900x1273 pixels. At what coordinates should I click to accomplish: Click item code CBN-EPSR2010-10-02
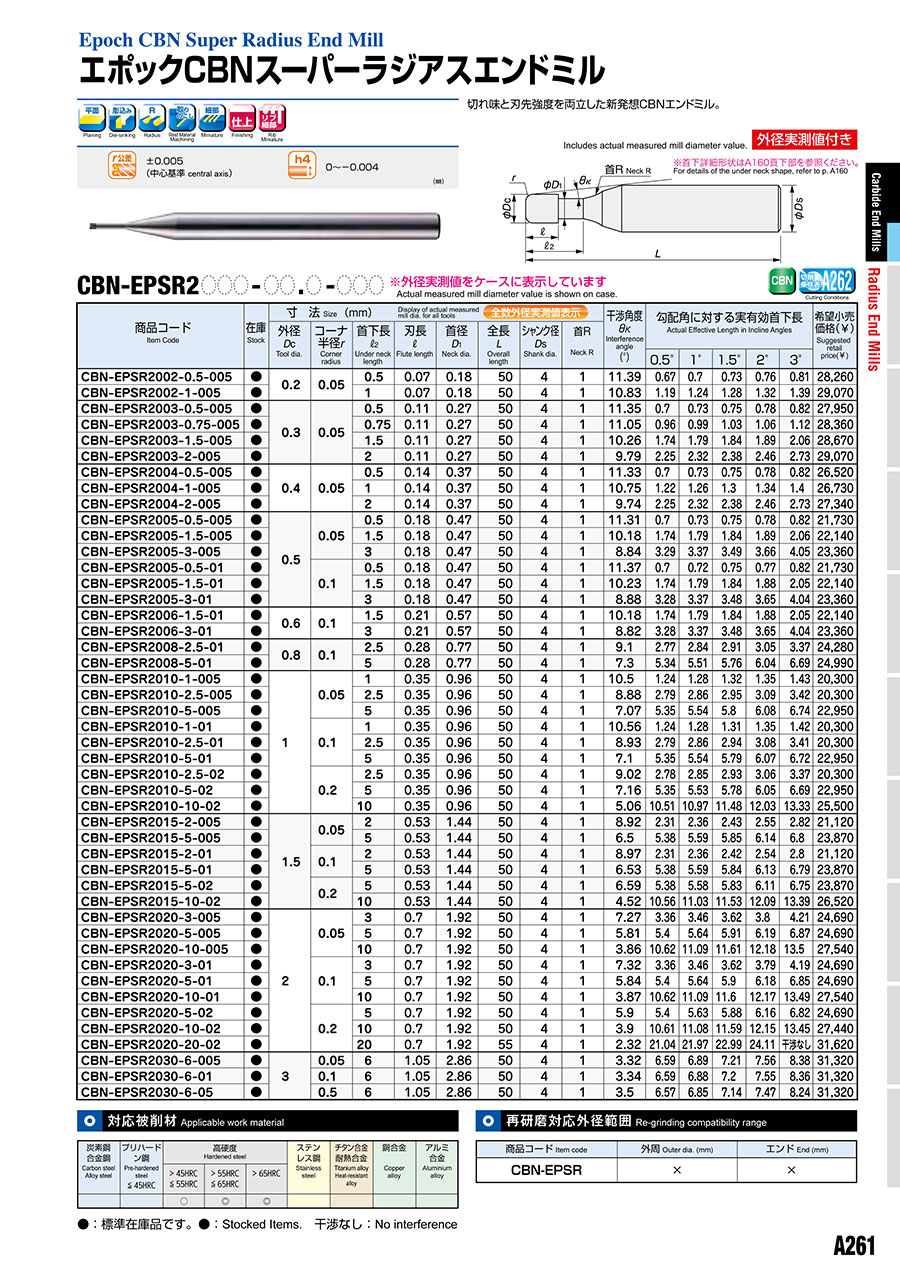(150, 806)
